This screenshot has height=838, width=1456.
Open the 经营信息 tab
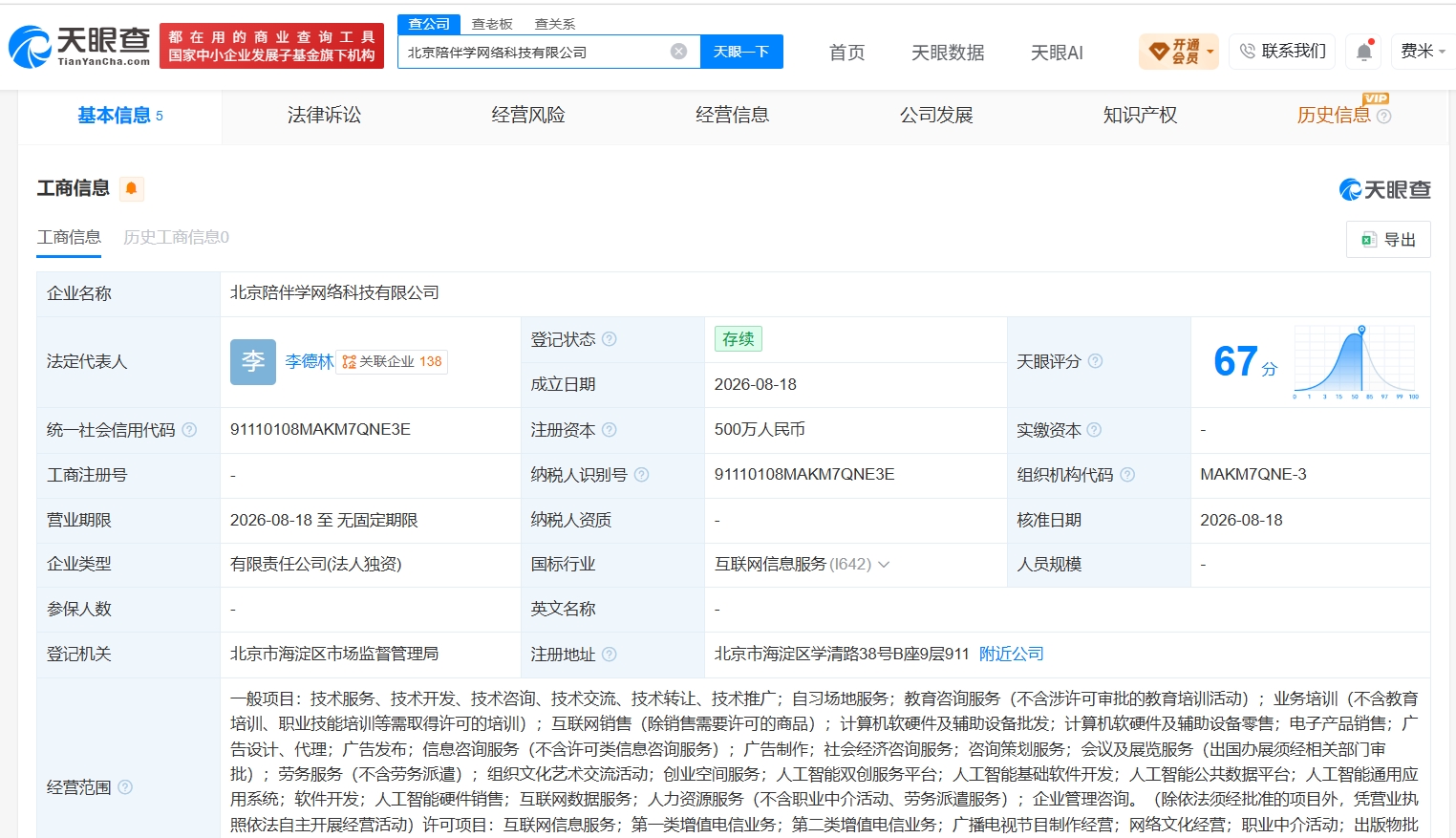732,116
